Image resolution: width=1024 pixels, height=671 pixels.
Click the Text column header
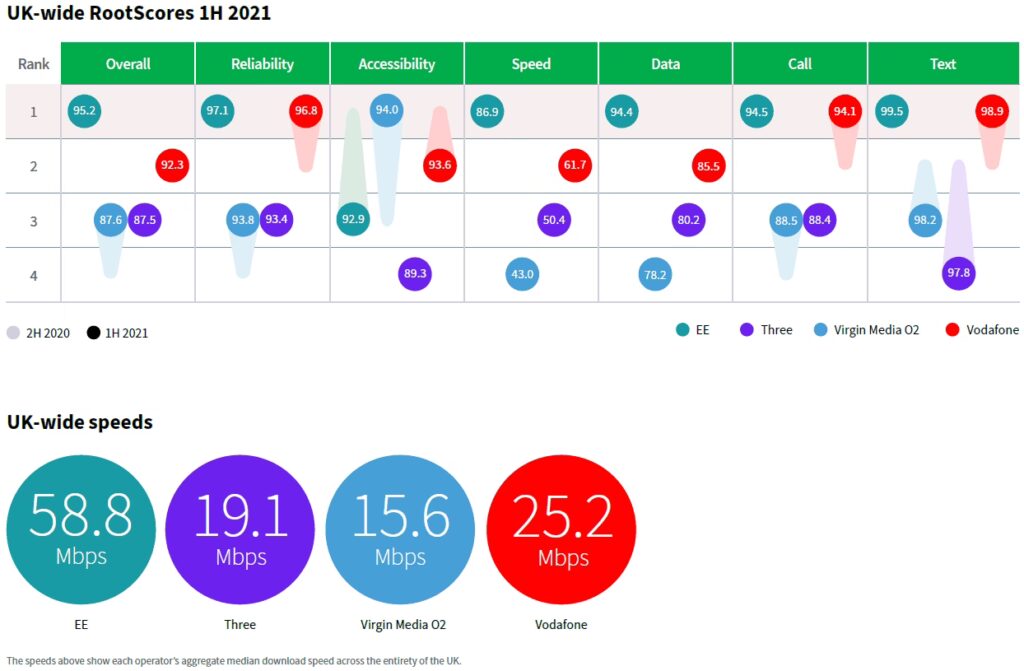[x=943, y=64]
